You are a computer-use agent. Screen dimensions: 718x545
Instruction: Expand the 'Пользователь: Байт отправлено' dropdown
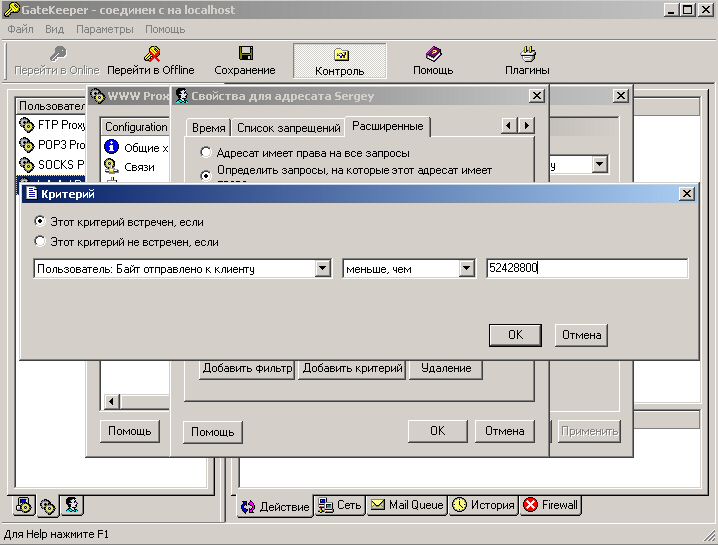pos(322,268)
